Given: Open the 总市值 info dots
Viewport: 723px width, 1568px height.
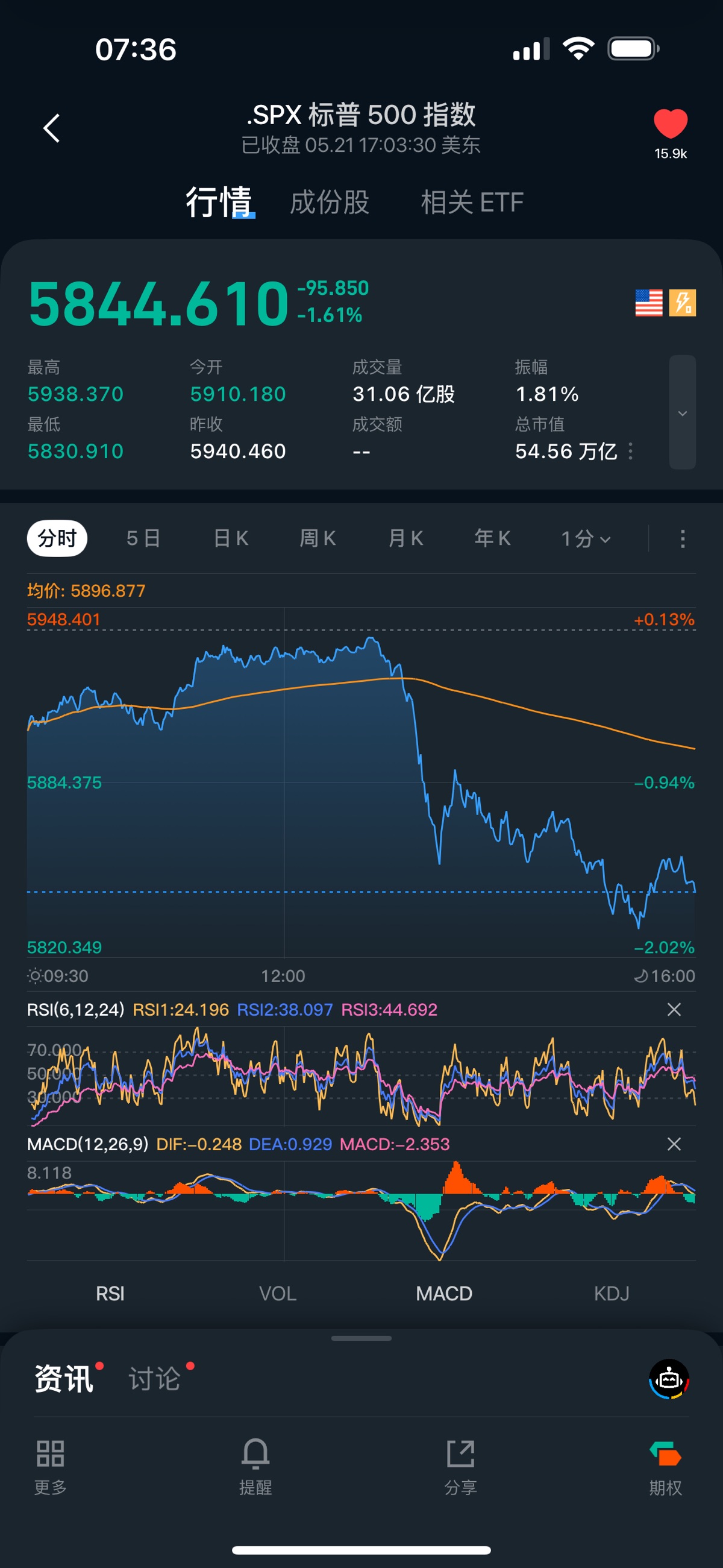Looking at the screenshot, I should (630, 451).
